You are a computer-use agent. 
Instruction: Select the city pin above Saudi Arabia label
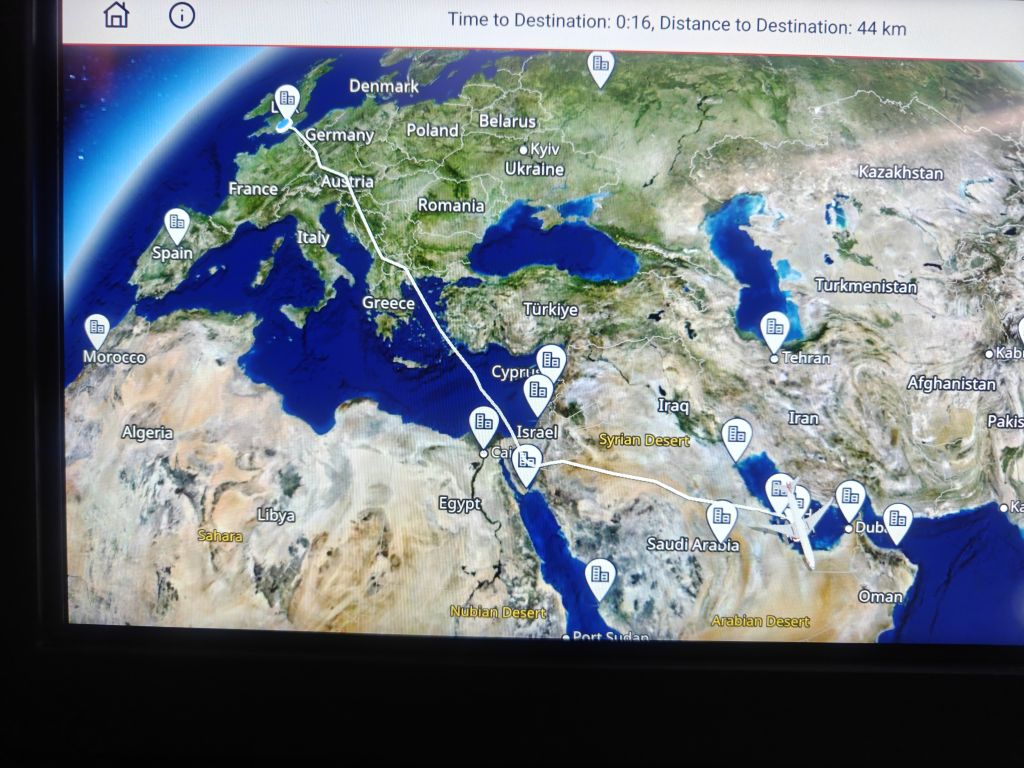pos(721,518)
